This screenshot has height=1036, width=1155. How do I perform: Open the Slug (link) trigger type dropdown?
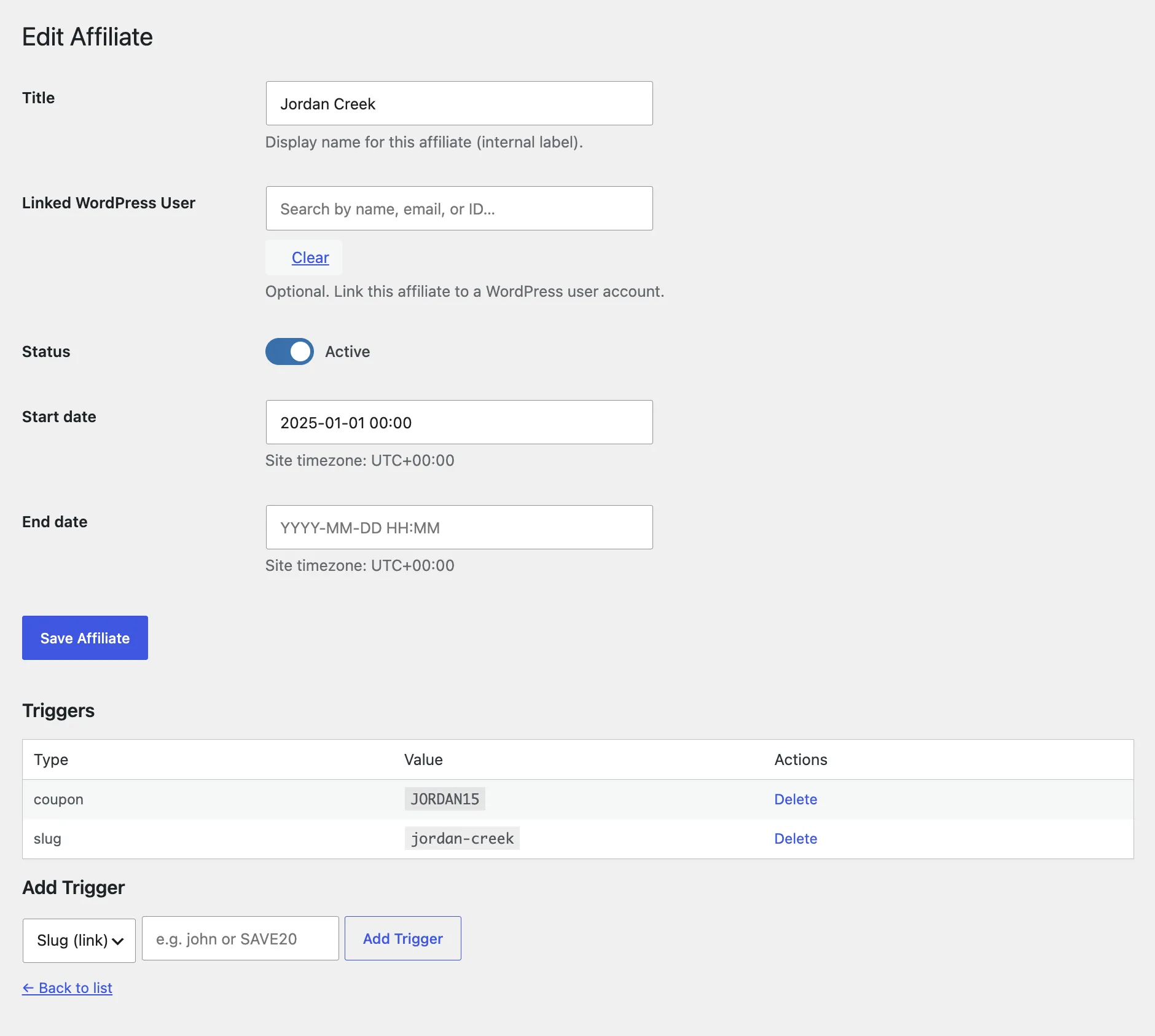click(x=79, y=940)
